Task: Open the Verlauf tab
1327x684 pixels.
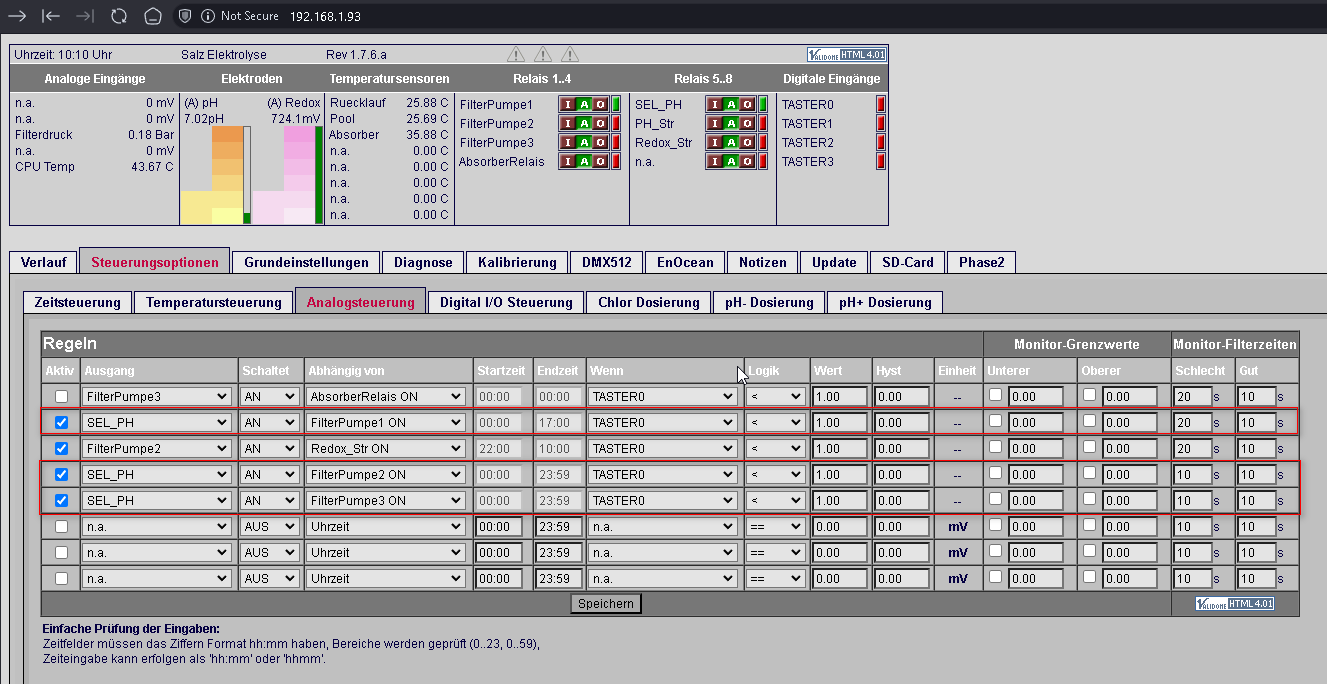Action: pyautogui.click(x=43, y=262)
